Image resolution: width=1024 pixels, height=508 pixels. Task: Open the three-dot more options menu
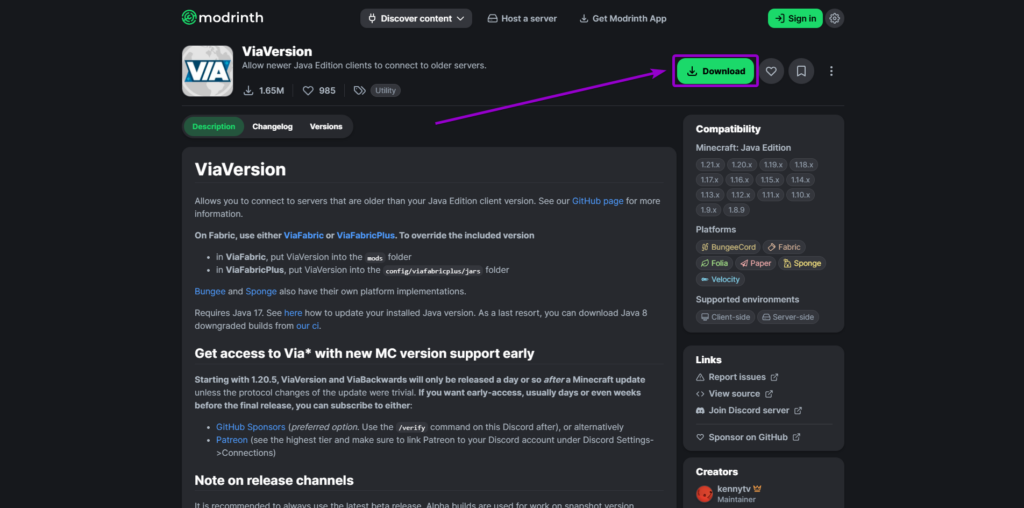(831, 71)
